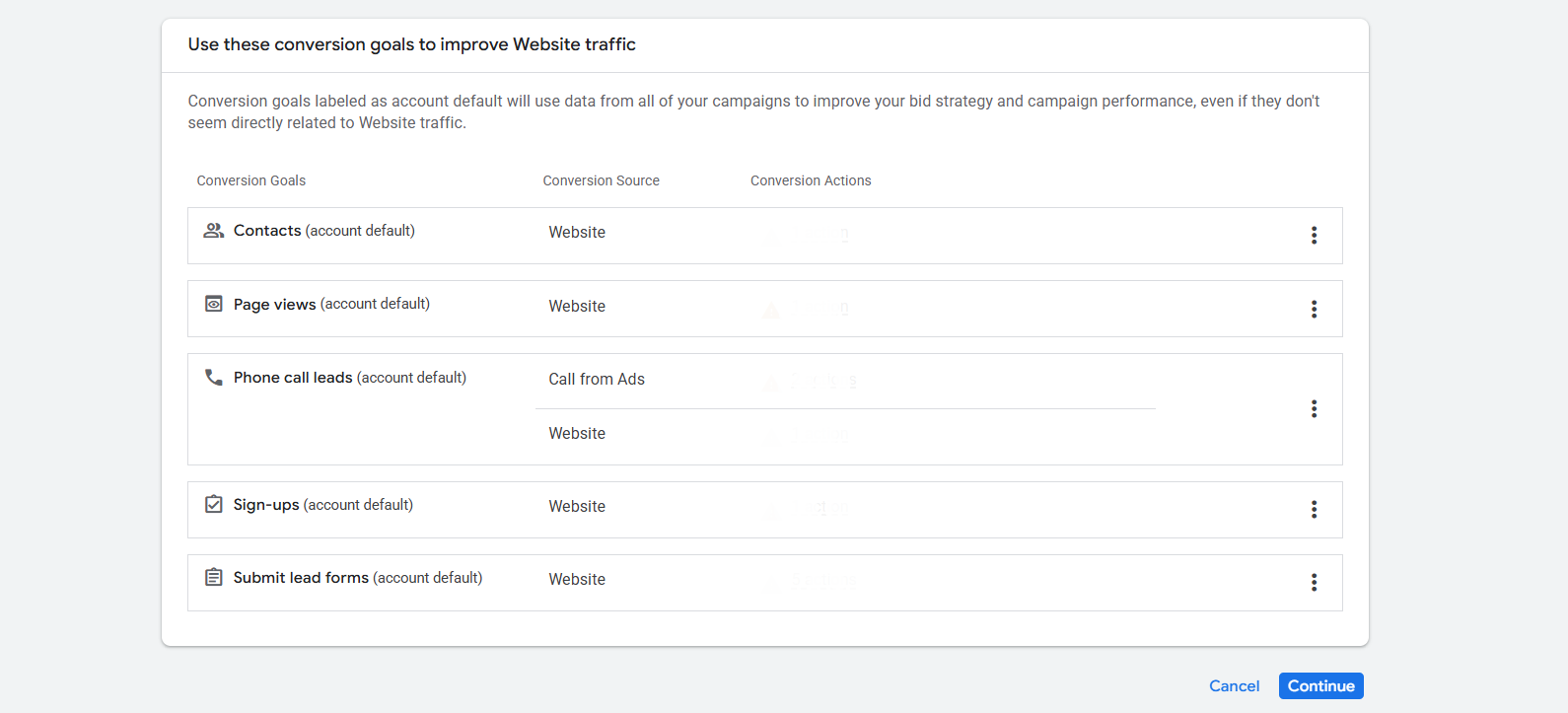Click the Page views eye icon
The height and width of the screenshot is (713, 1568).
point(213,304)
